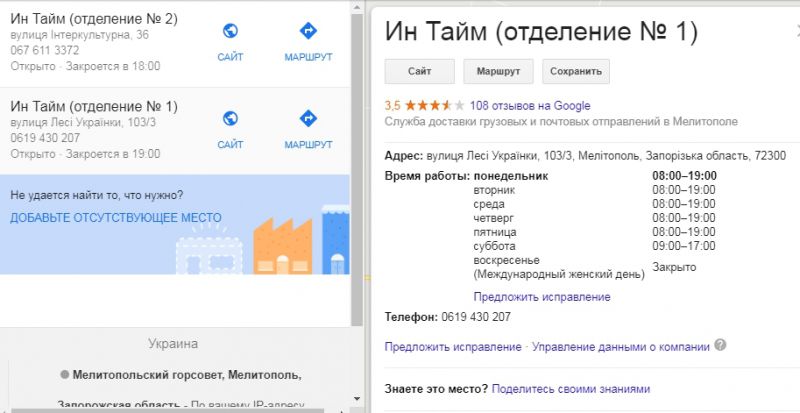800x413 pixels.
Task: Click the Маршрут button in details panel
Action: [498, 71]
